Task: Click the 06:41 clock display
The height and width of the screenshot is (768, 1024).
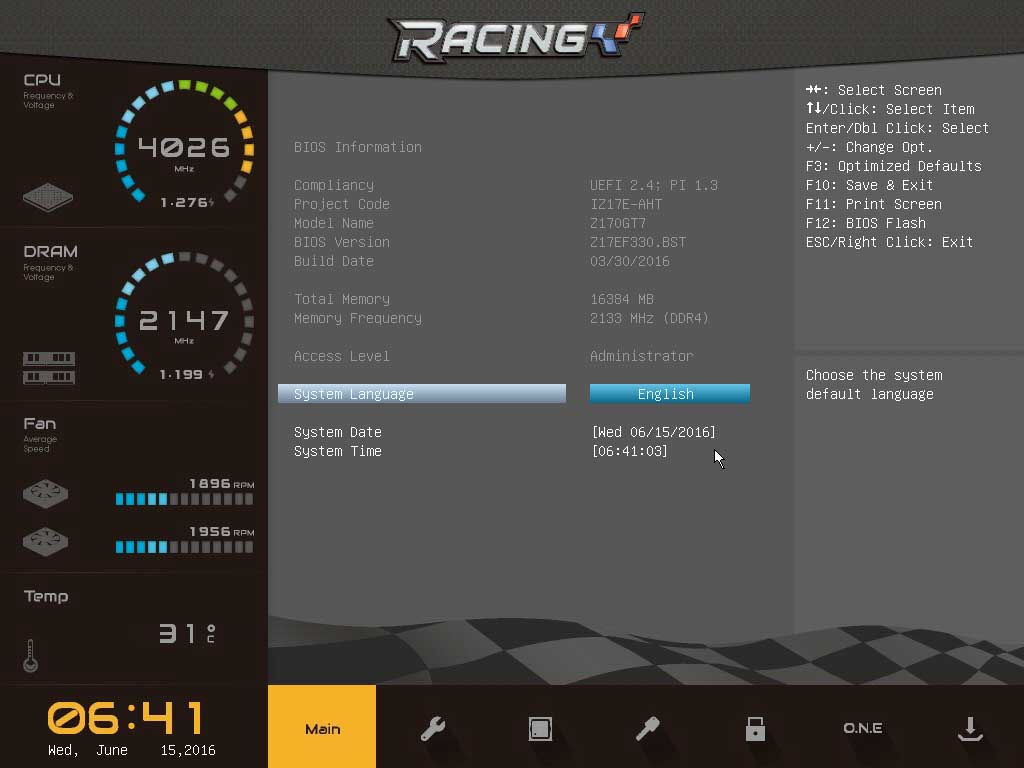Action: point(126,718)
